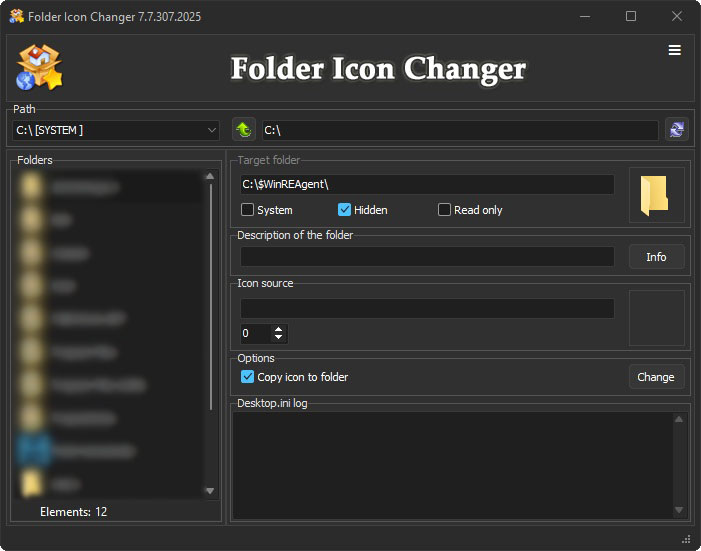701x551 pixels.
Task: Click the folder description input field
Action: [427, 257]
